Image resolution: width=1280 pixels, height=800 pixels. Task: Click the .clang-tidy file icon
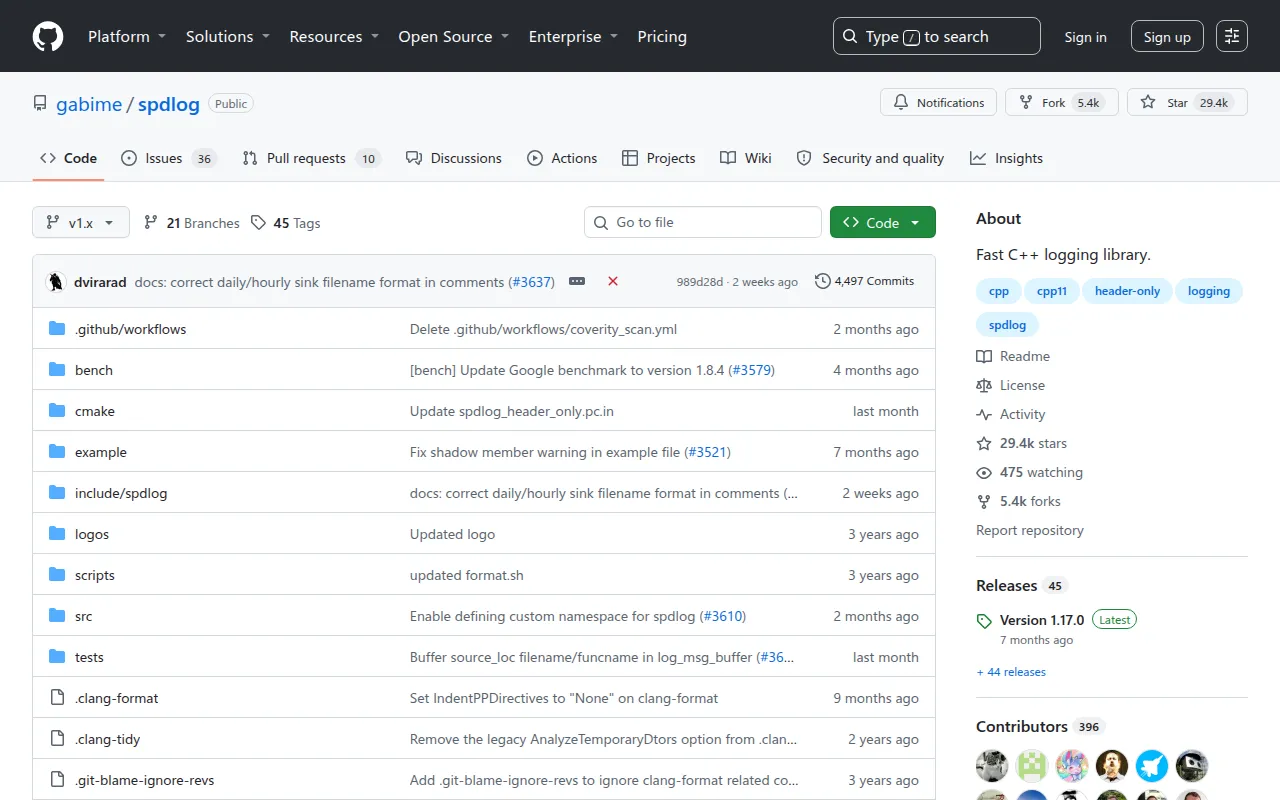click(57, 739)
